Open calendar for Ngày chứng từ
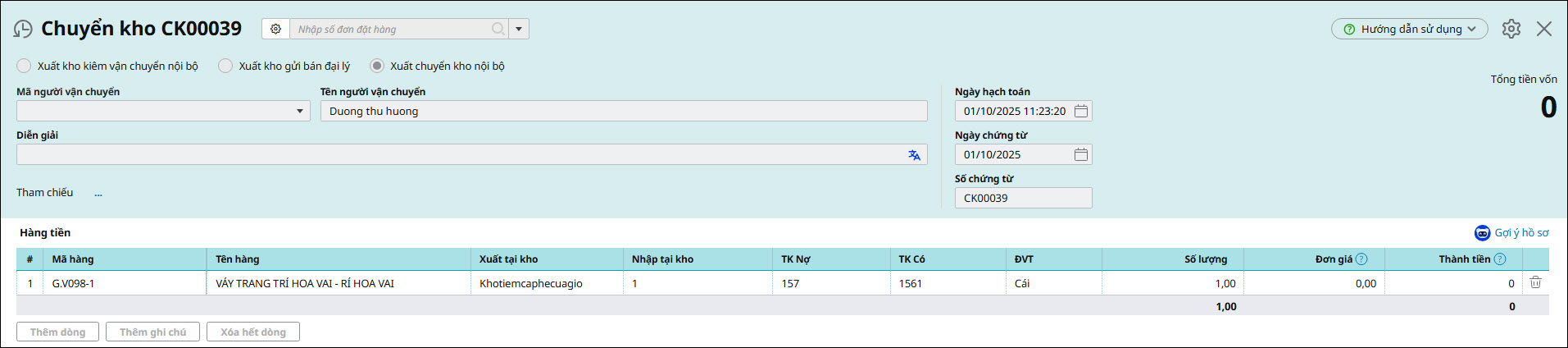Viewport: 1568px width, 348px height. click(1081, 154)
